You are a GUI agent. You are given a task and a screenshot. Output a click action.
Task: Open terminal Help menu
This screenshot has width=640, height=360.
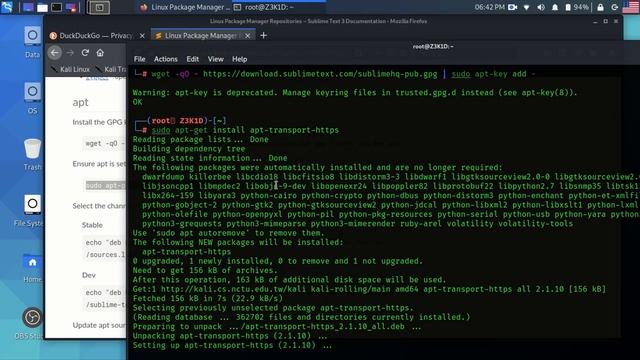[240, 59]
